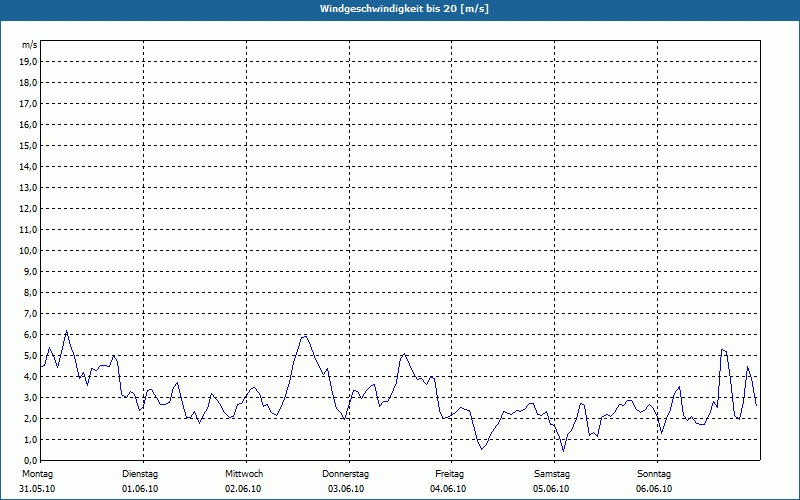Select the 13,0 axis label
800x500 pixels.
pos(29,187)
